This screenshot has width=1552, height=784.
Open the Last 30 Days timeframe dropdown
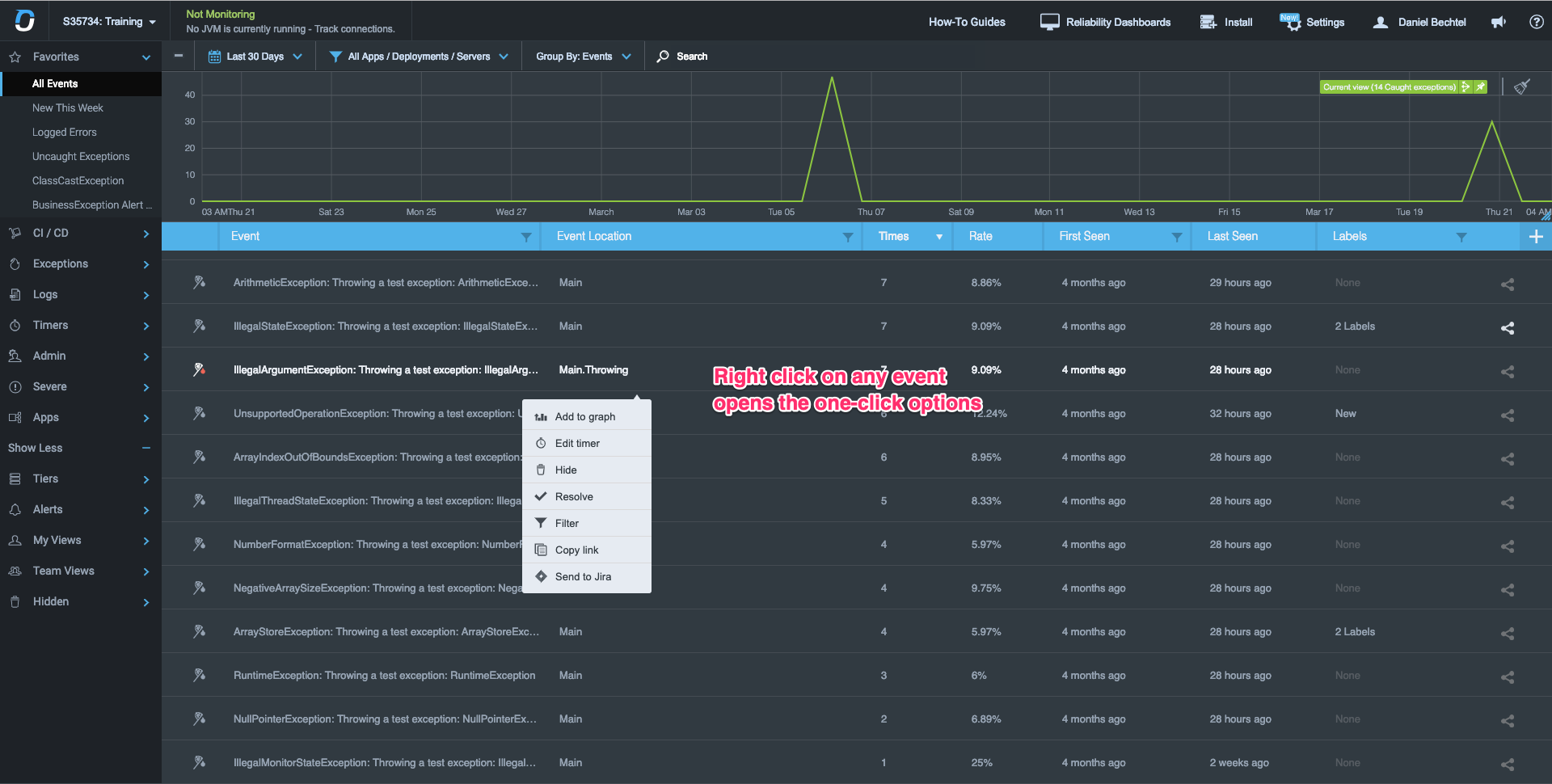[255, 57]
